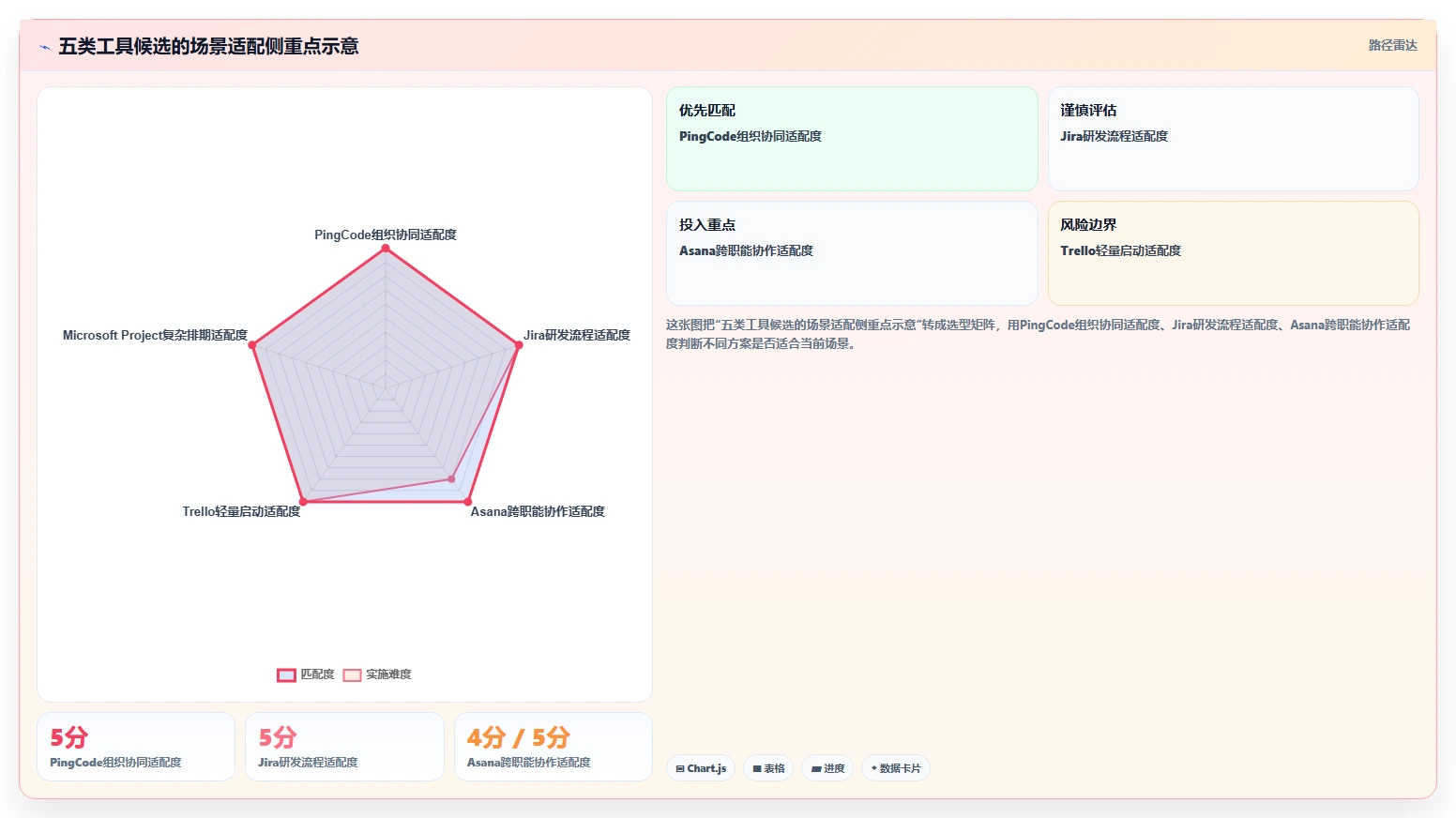Screen dimensions: 1456x818
Task: Open the 优先匹配 green card
Action: click(x=852, y=139)
